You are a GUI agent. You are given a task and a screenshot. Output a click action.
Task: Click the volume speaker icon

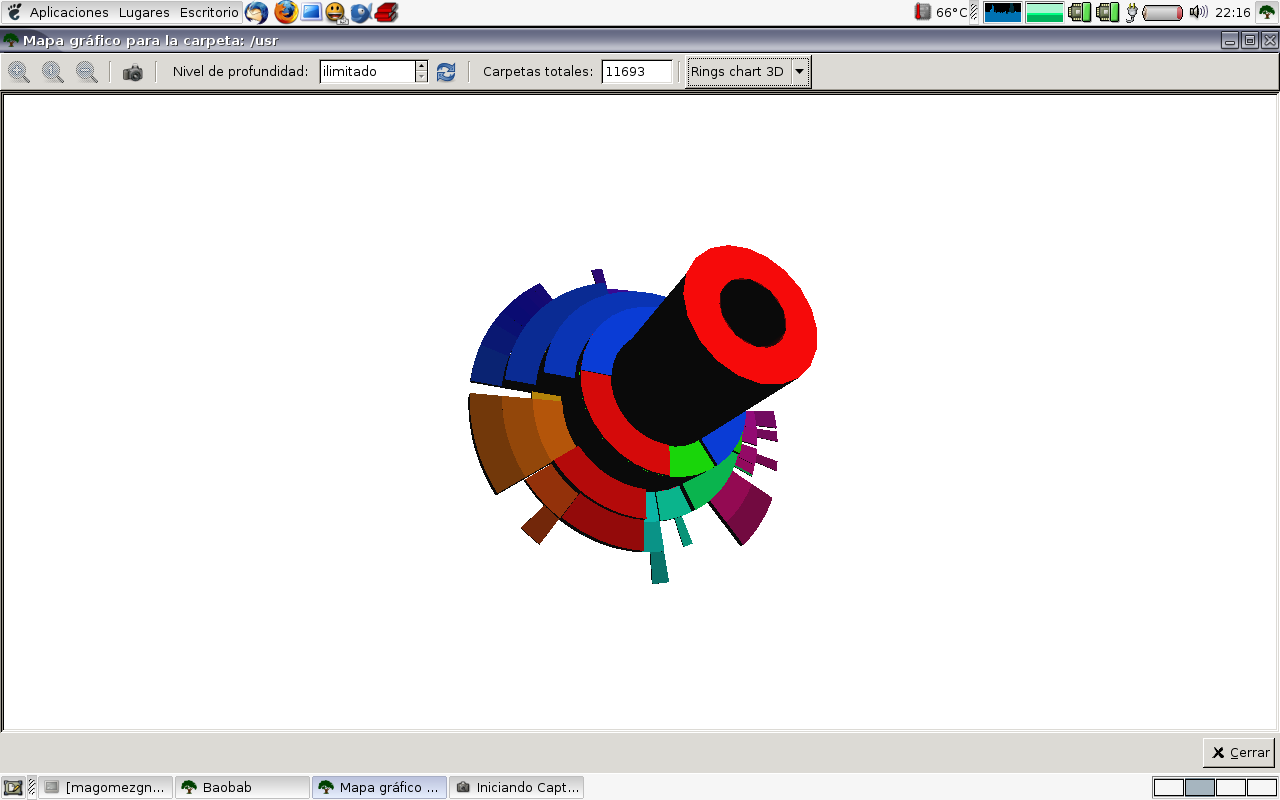(1198, 12)
